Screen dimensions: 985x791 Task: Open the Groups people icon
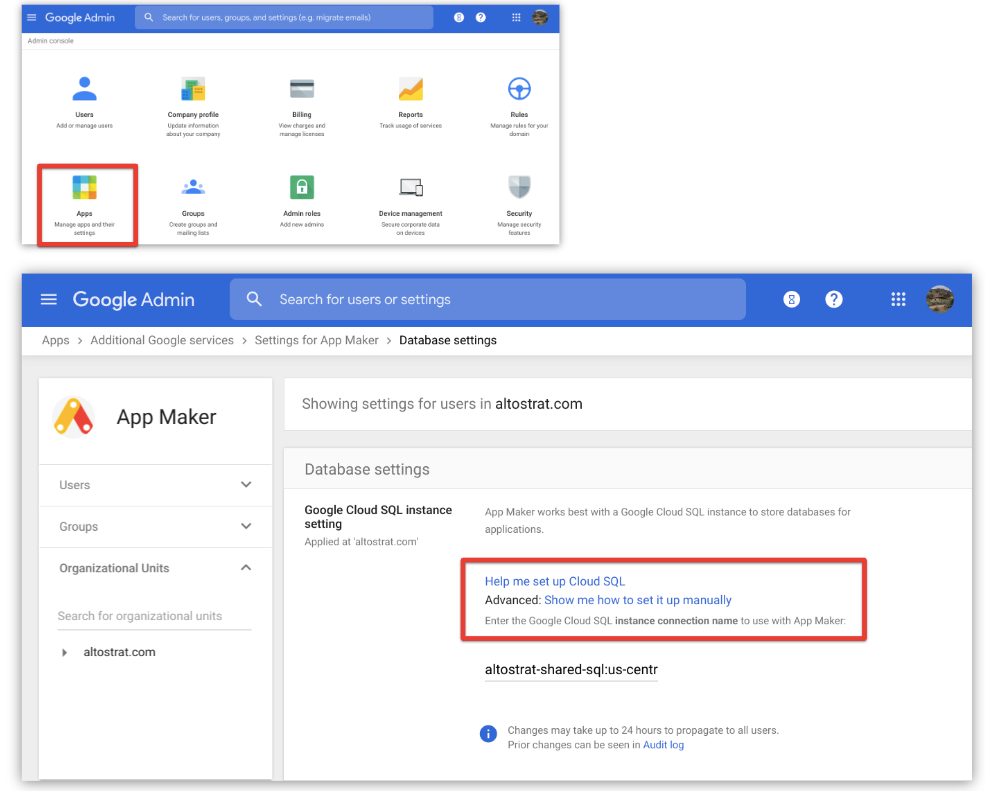(193, 187)
